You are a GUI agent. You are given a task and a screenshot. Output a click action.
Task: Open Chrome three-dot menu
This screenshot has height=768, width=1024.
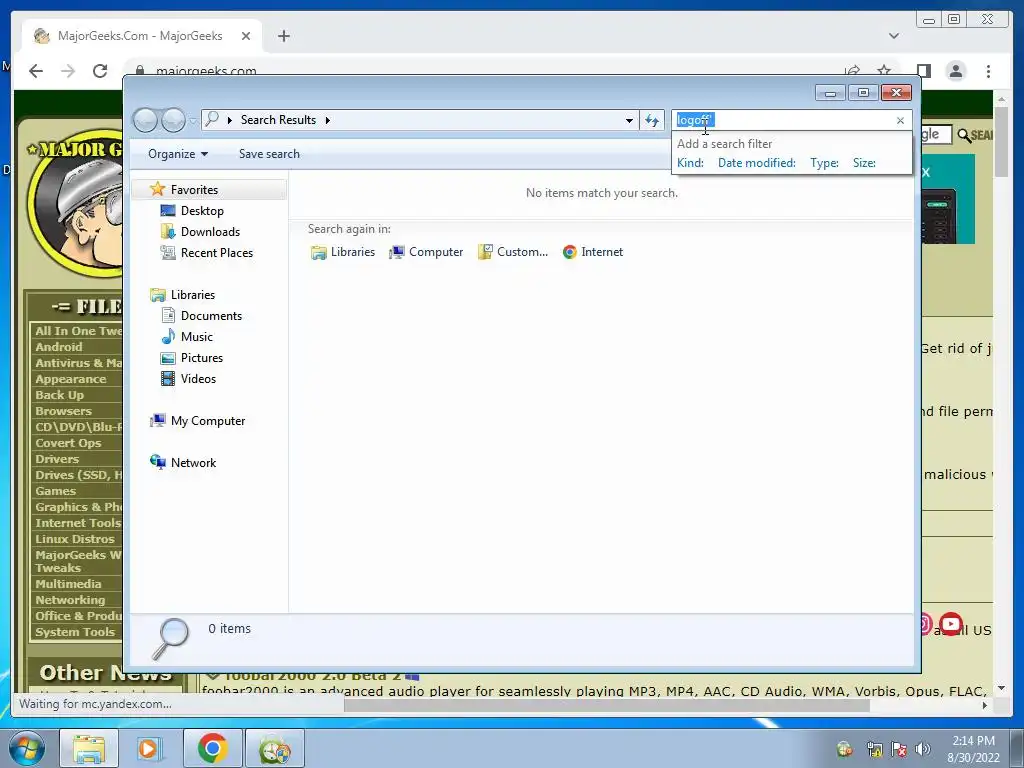point(989,71)
